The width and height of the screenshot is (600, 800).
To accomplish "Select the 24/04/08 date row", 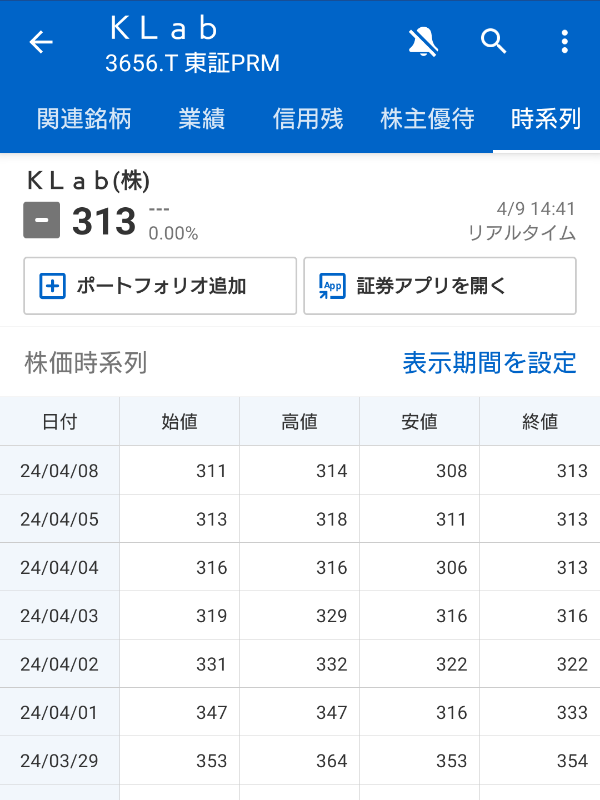I will tap(59, 470).
